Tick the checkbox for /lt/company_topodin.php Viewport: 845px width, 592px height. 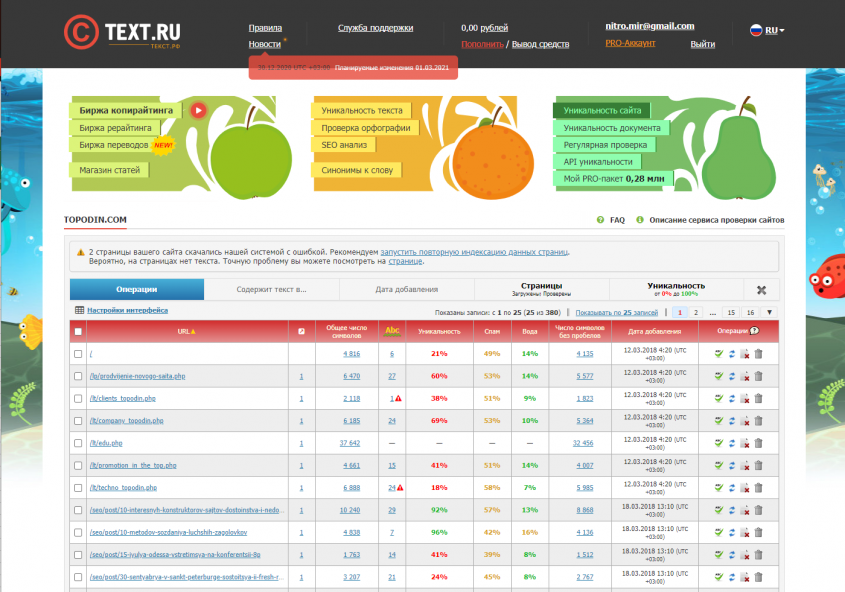coord(78,420)
